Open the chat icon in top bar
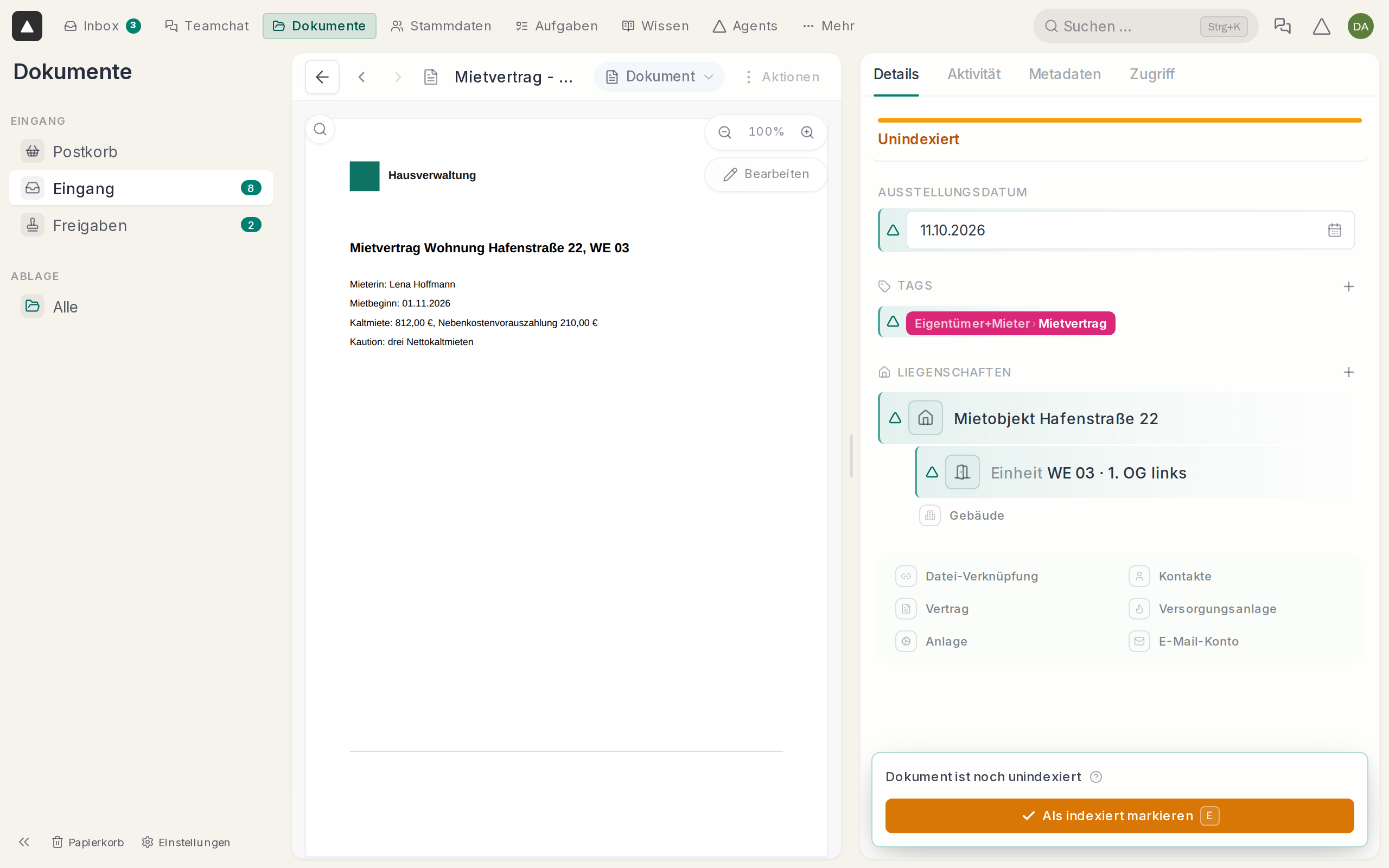1389x868 pixels. coord(1282,26)
